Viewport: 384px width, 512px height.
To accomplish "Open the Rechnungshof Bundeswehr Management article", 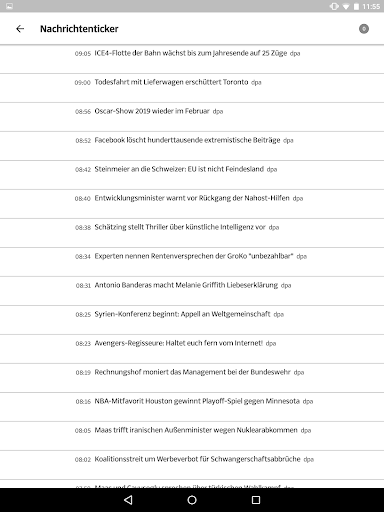I will tap(192, 378).
